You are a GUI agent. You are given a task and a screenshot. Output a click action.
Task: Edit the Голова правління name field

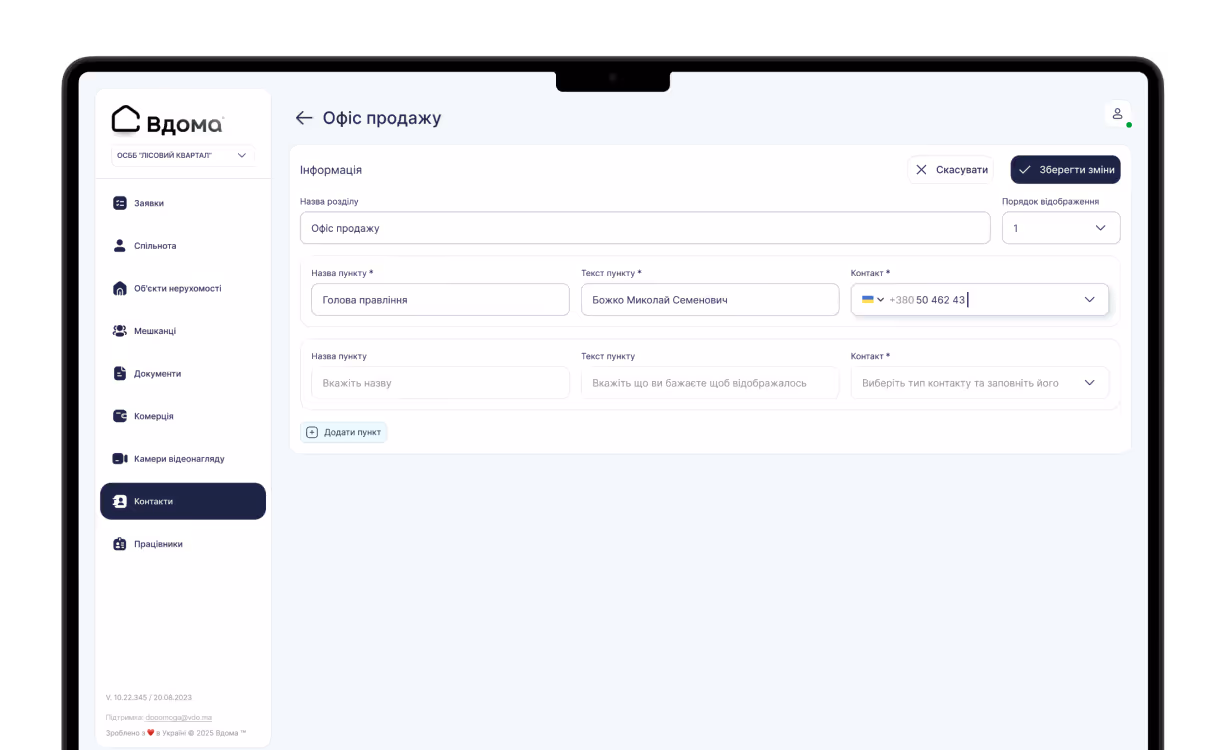440,299
